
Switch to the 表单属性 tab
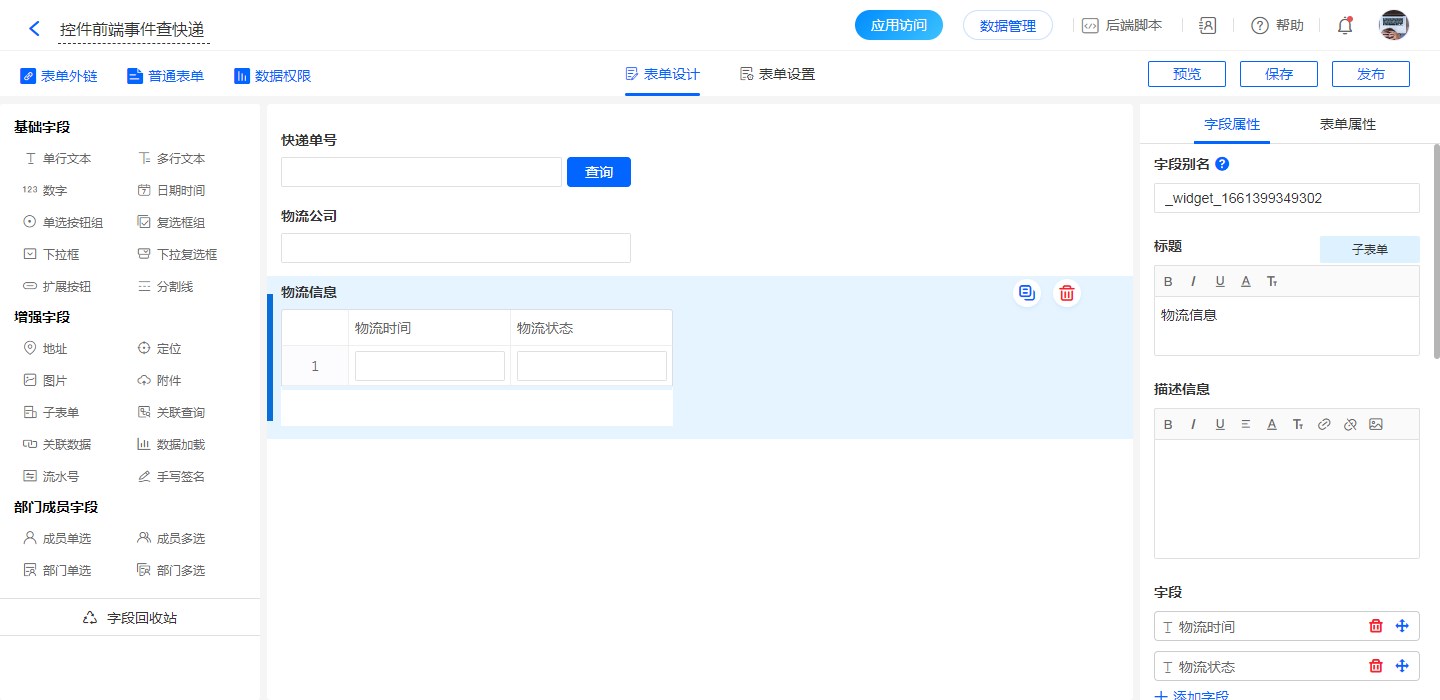click(x=1347, y=125)
